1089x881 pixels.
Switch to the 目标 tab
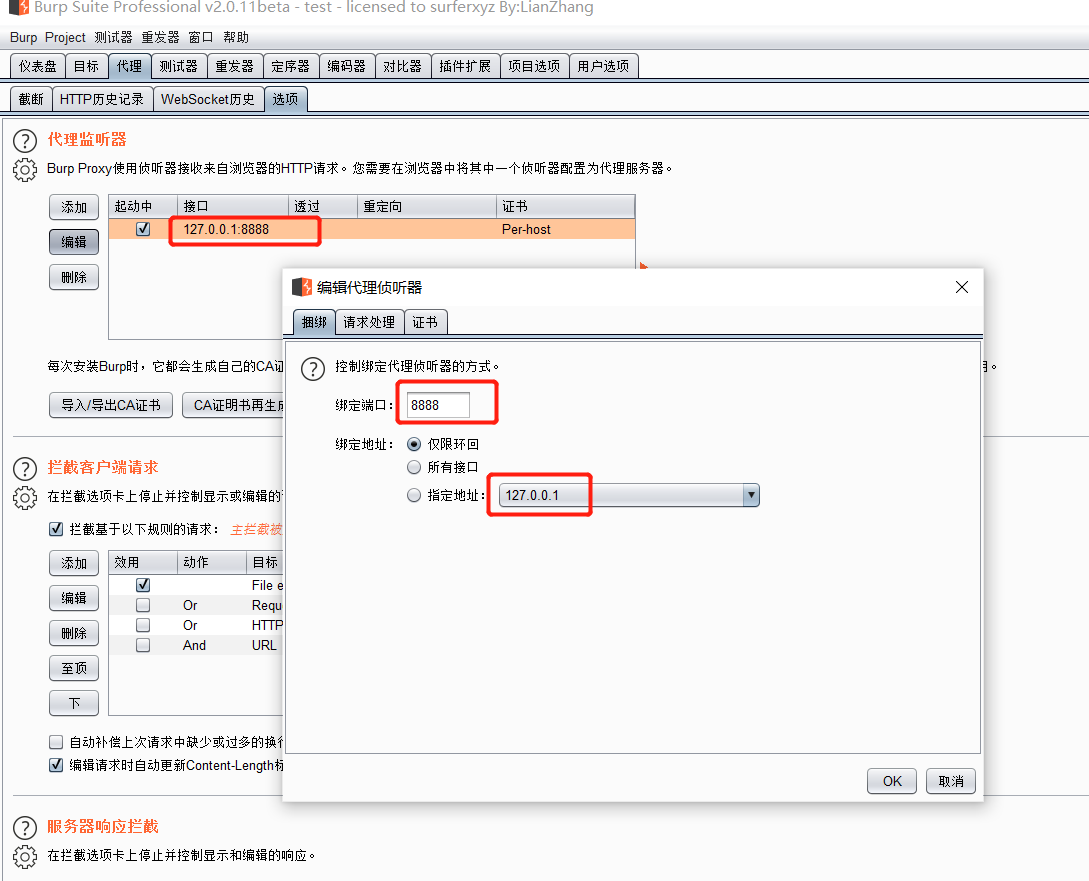tap(87, 66)
